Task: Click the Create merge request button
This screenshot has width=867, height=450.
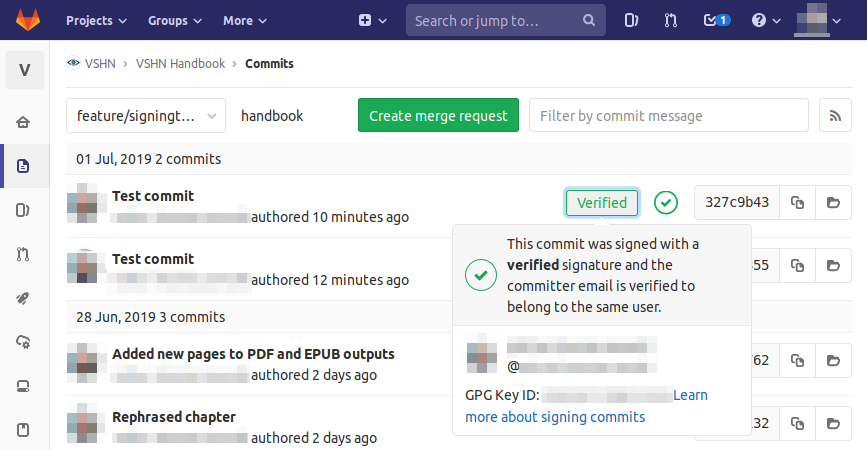Action: point(438,115)
